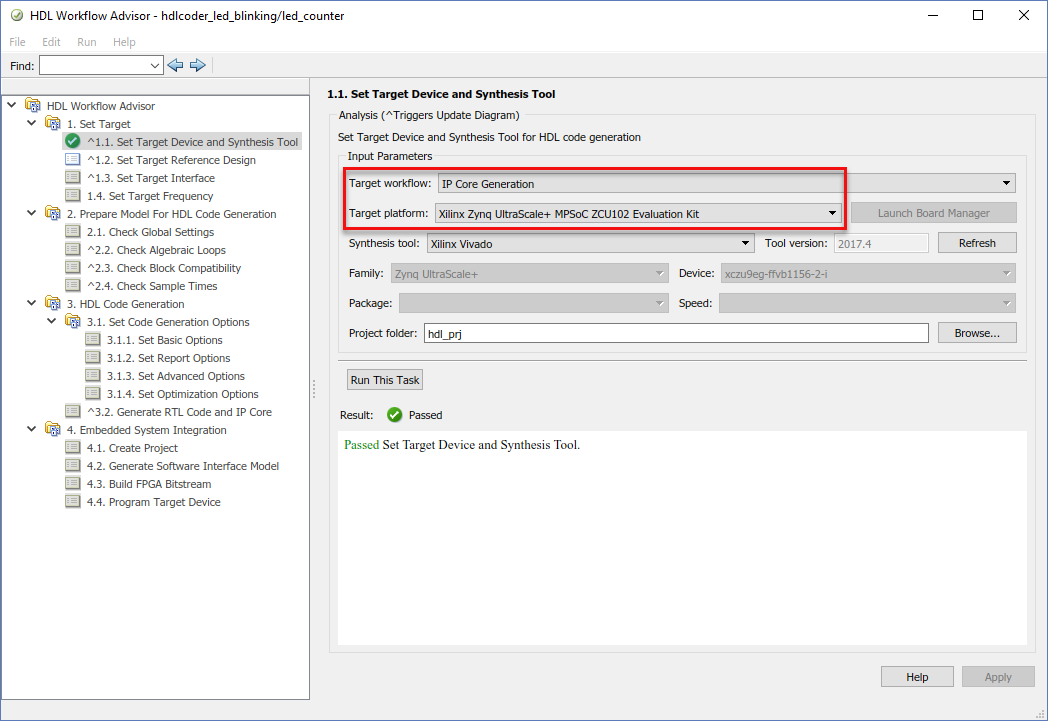Collapse the 3. HDL Code Generation node
The image size is (1048, 721).
(31, 303)
